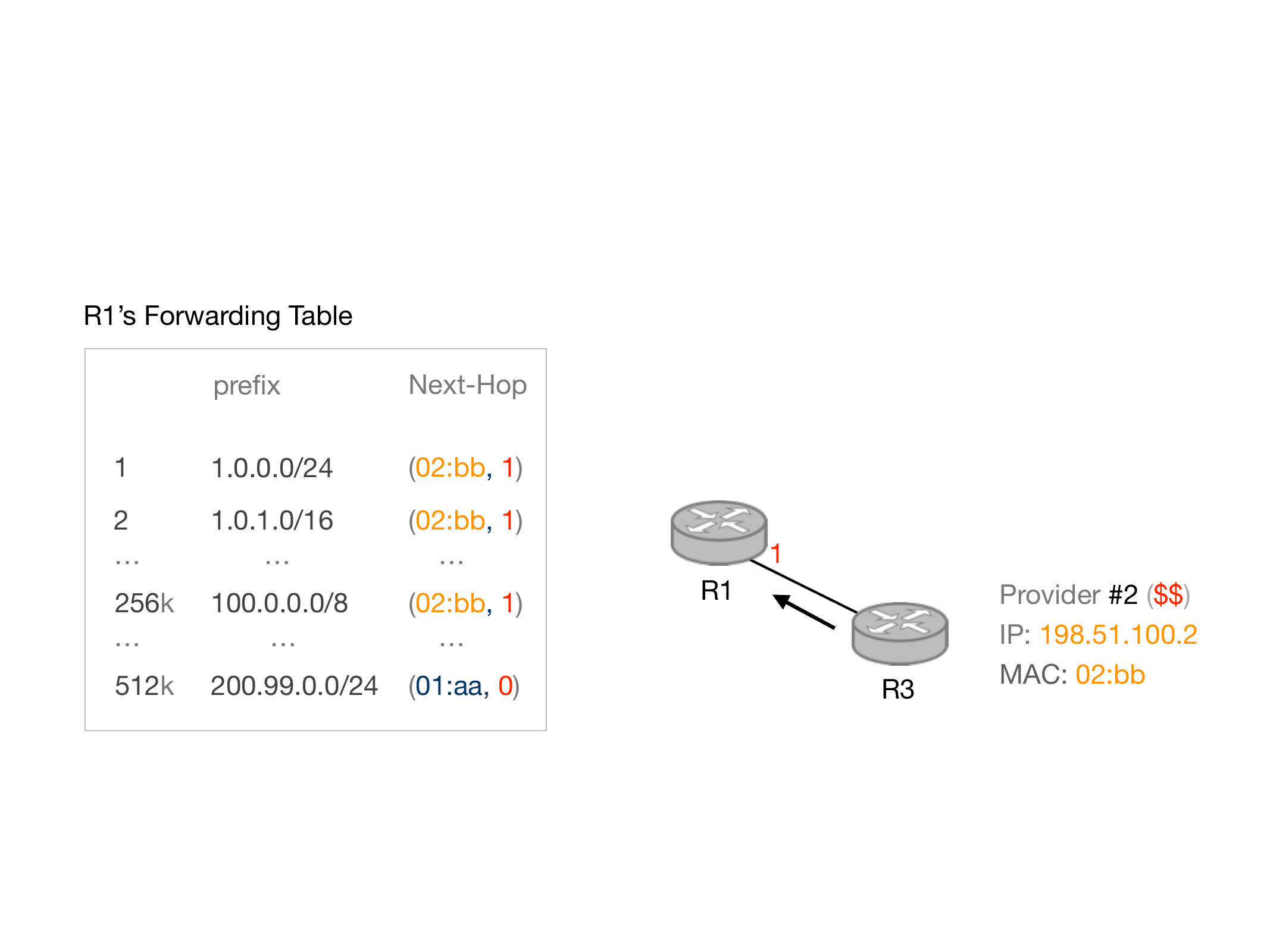Click the "prefix" column header
Screen dimensions: 1270x952
click(x=246, y=386)
